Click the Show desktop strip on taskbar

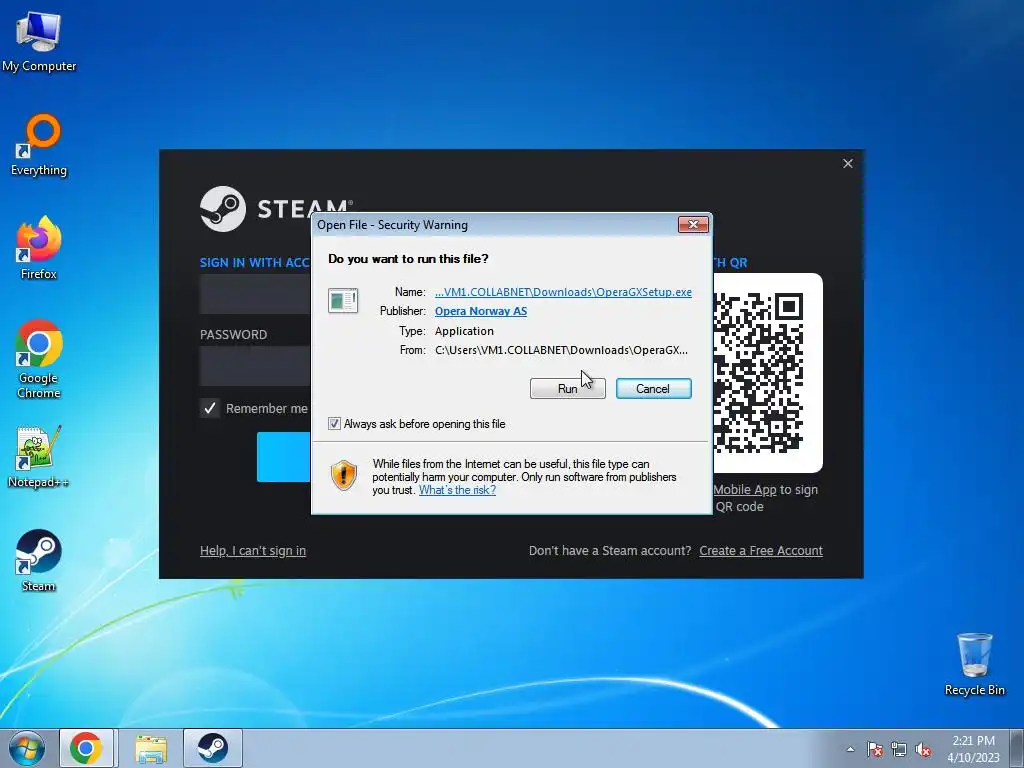(x=1017, y=748)
